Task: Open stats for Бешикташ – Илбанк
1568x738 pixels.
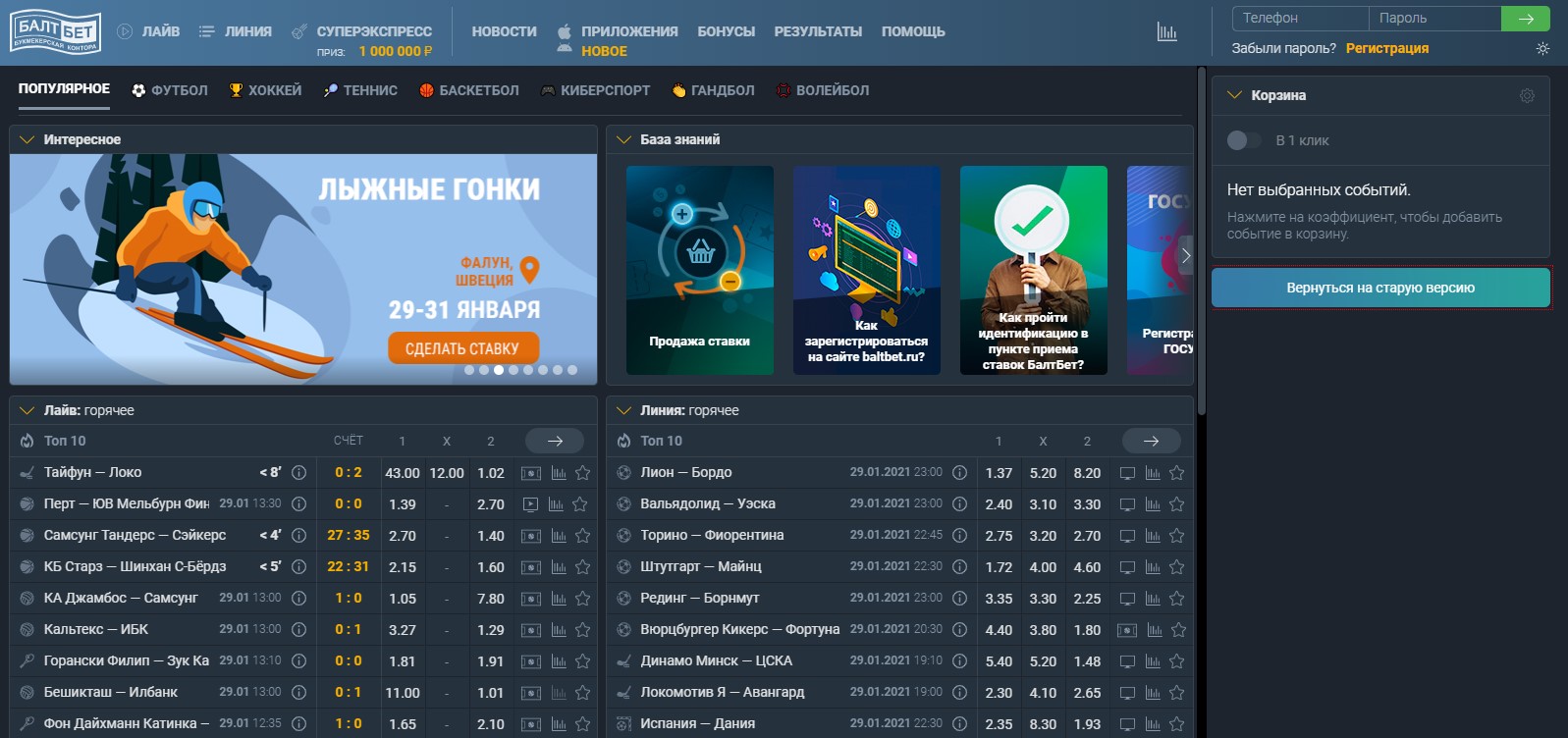Action: click(x=559, y=693)
